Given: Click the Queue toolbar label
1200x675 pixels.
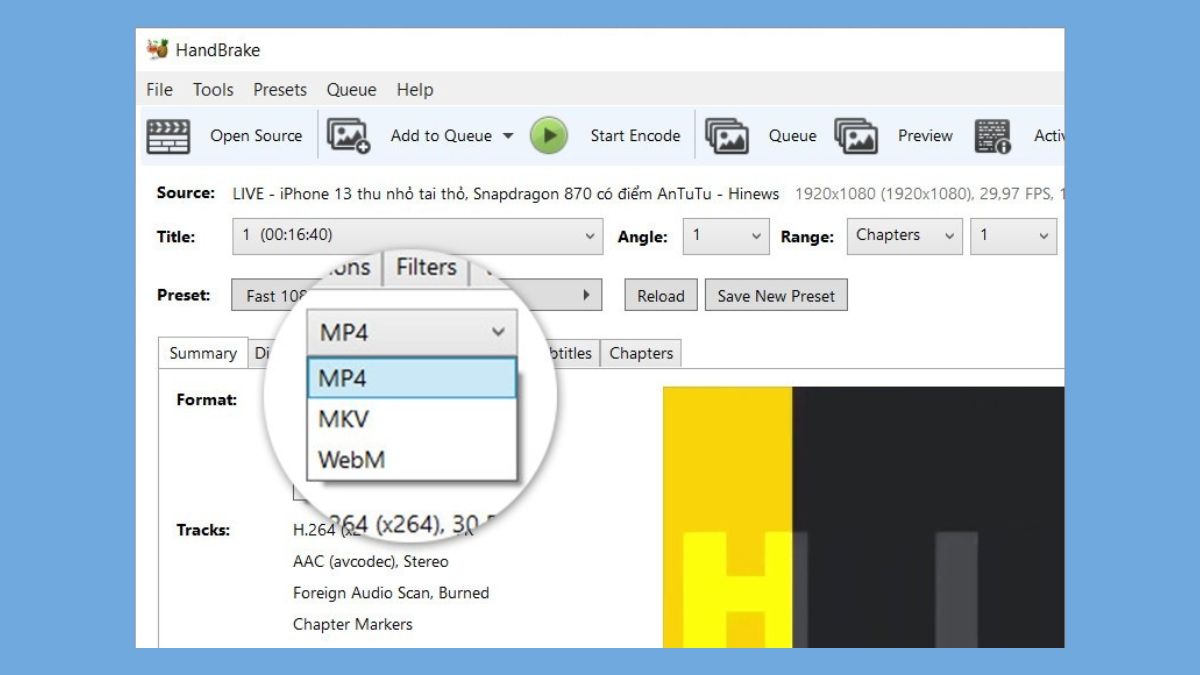Looking at the screenshot, I should 793,136.
